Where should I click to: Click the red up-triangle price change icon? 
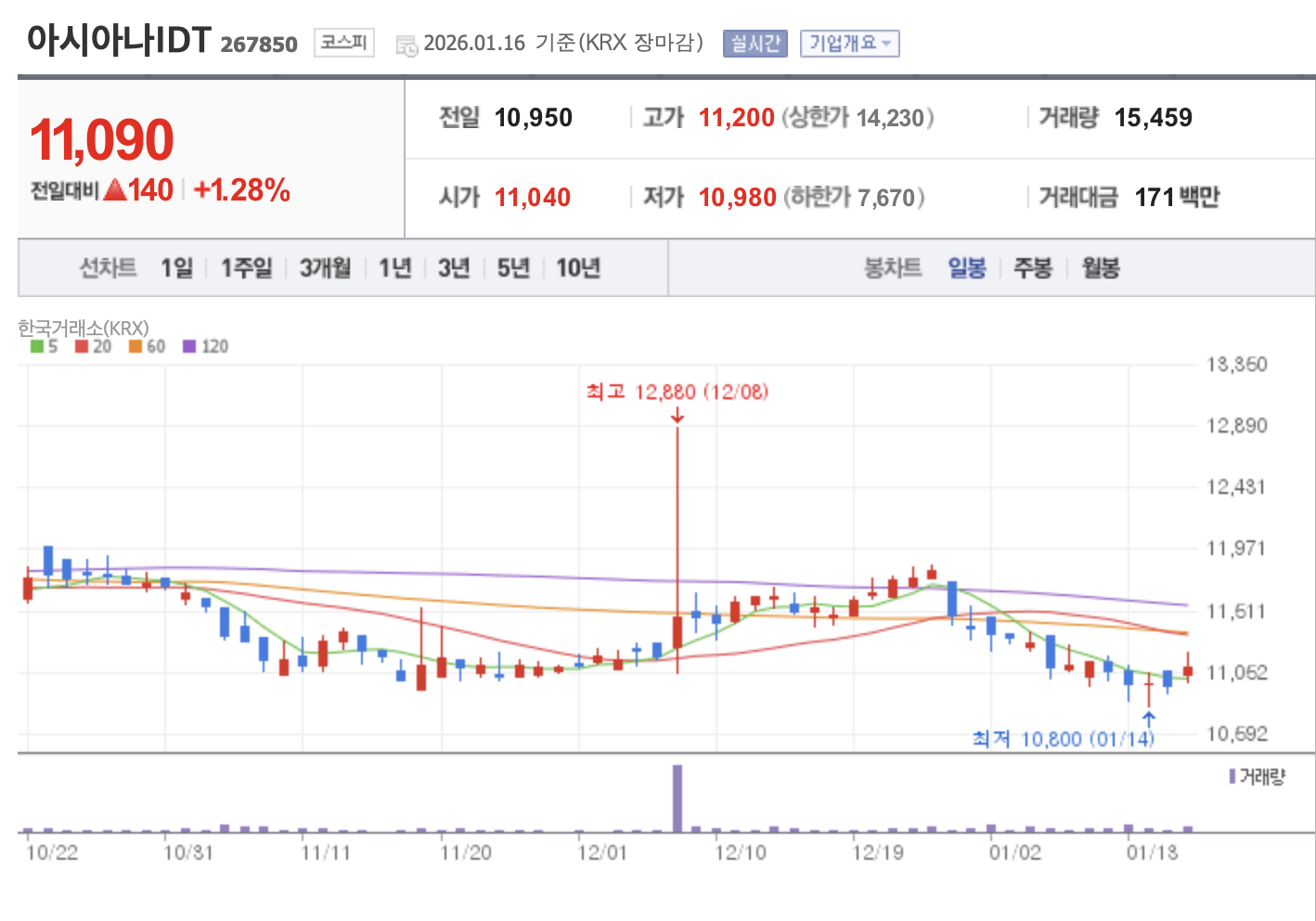coord(115,190)
